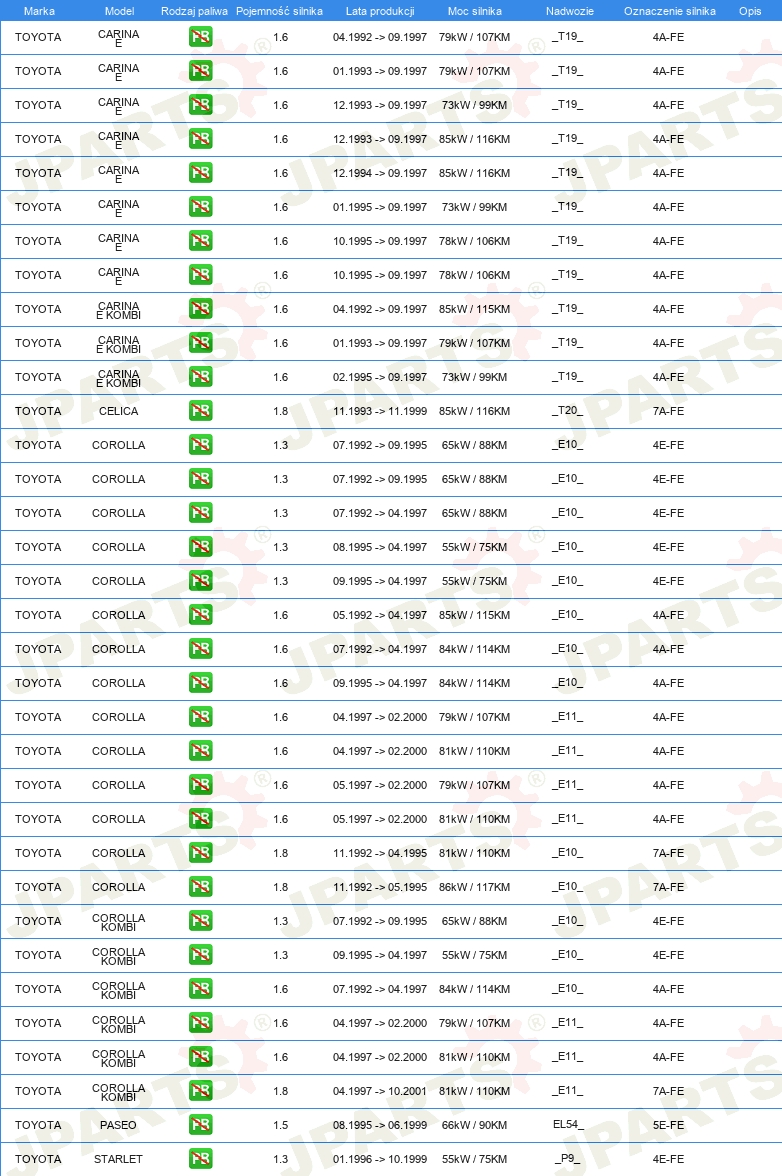Select fuel icon for Carina E 04.1992 79kW row
The height and width of the screenshot is (1176, 782).
point(200,37)
